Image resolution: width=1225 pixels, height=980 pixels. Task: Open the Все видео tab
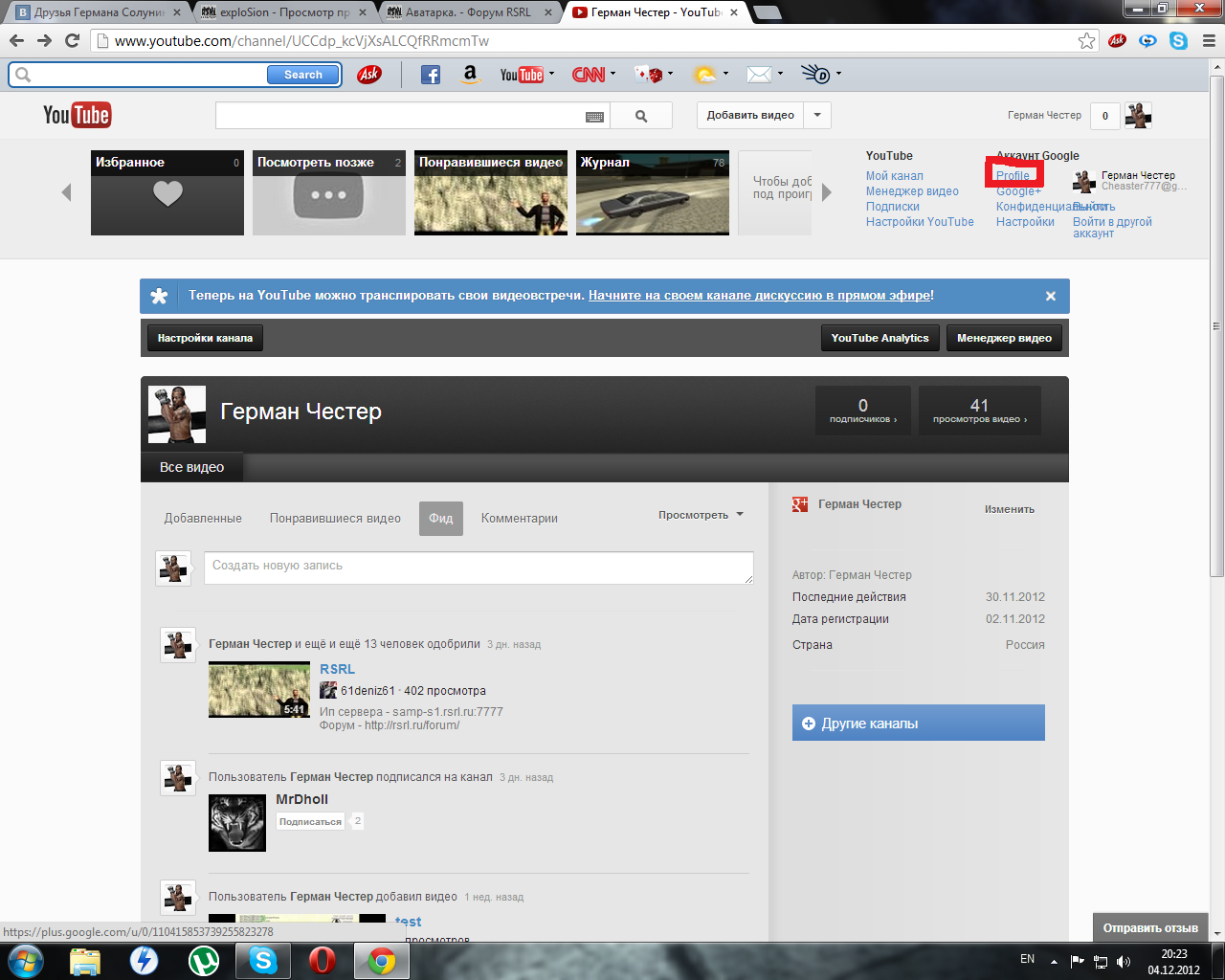pyautogui.click(x=192, y=467)
